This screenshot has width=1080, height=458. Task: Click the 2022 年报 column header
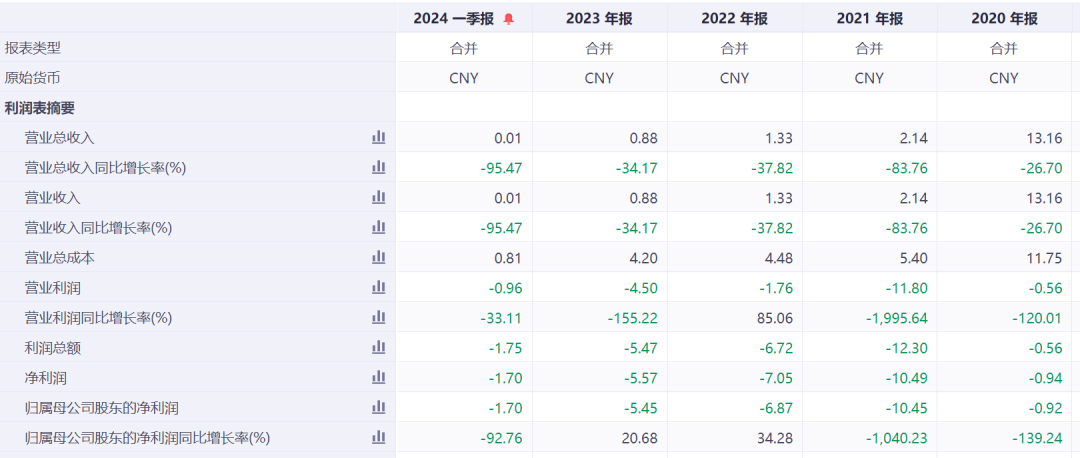pyautogui.click(x=734, y=18)
